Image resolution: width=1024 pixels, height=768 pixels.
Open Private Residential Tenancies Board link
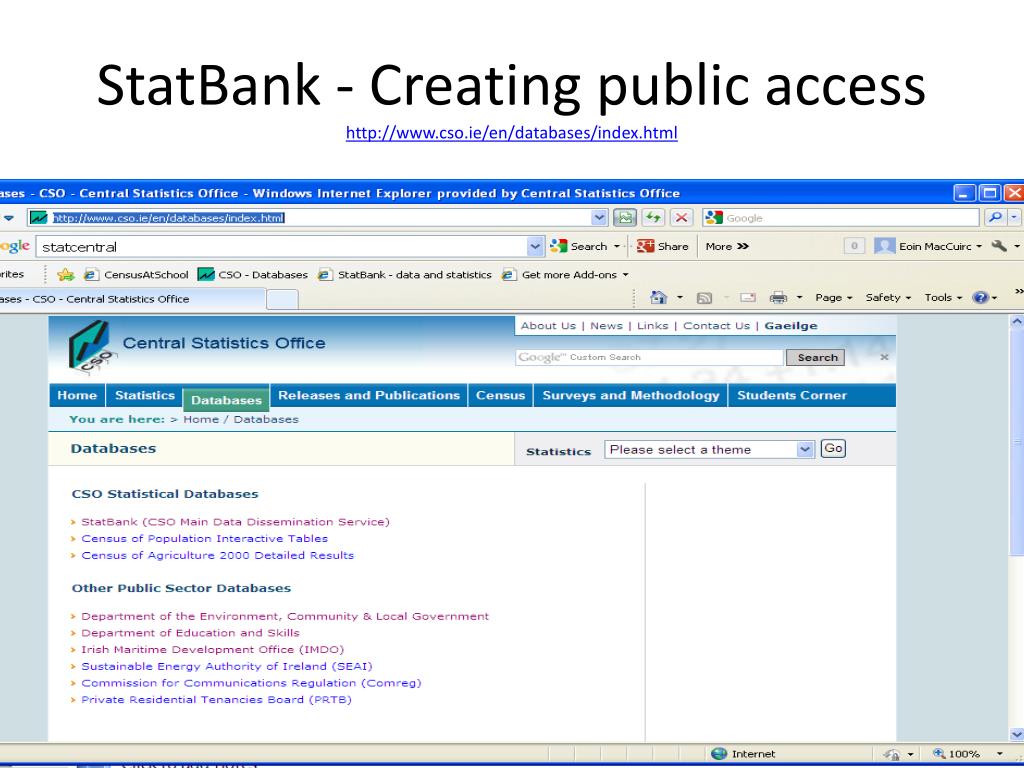pyautogui.click(x=216, y=699)
